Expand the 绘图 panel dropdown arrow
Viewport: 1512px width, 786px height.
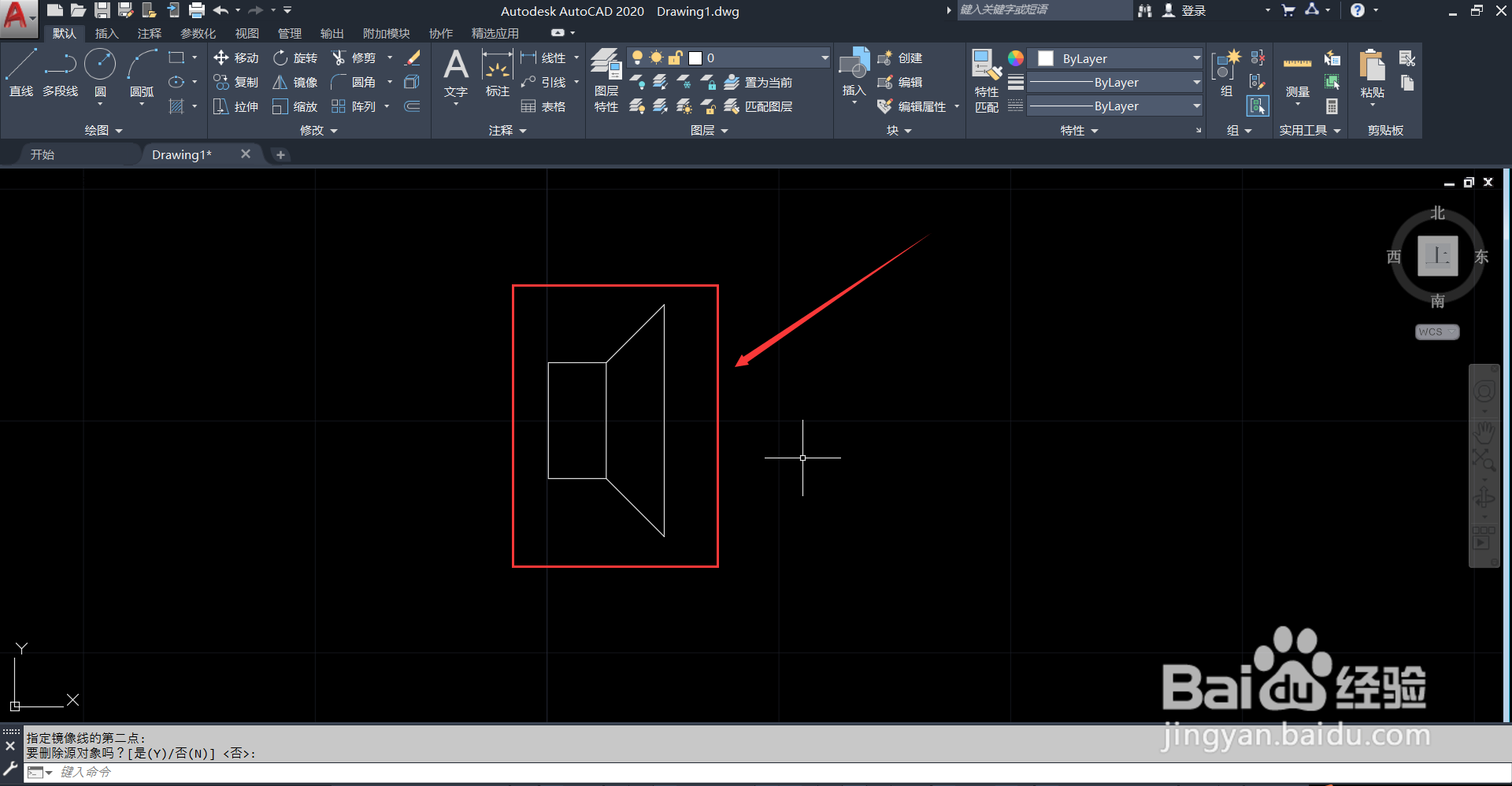[x=118, y=130]
